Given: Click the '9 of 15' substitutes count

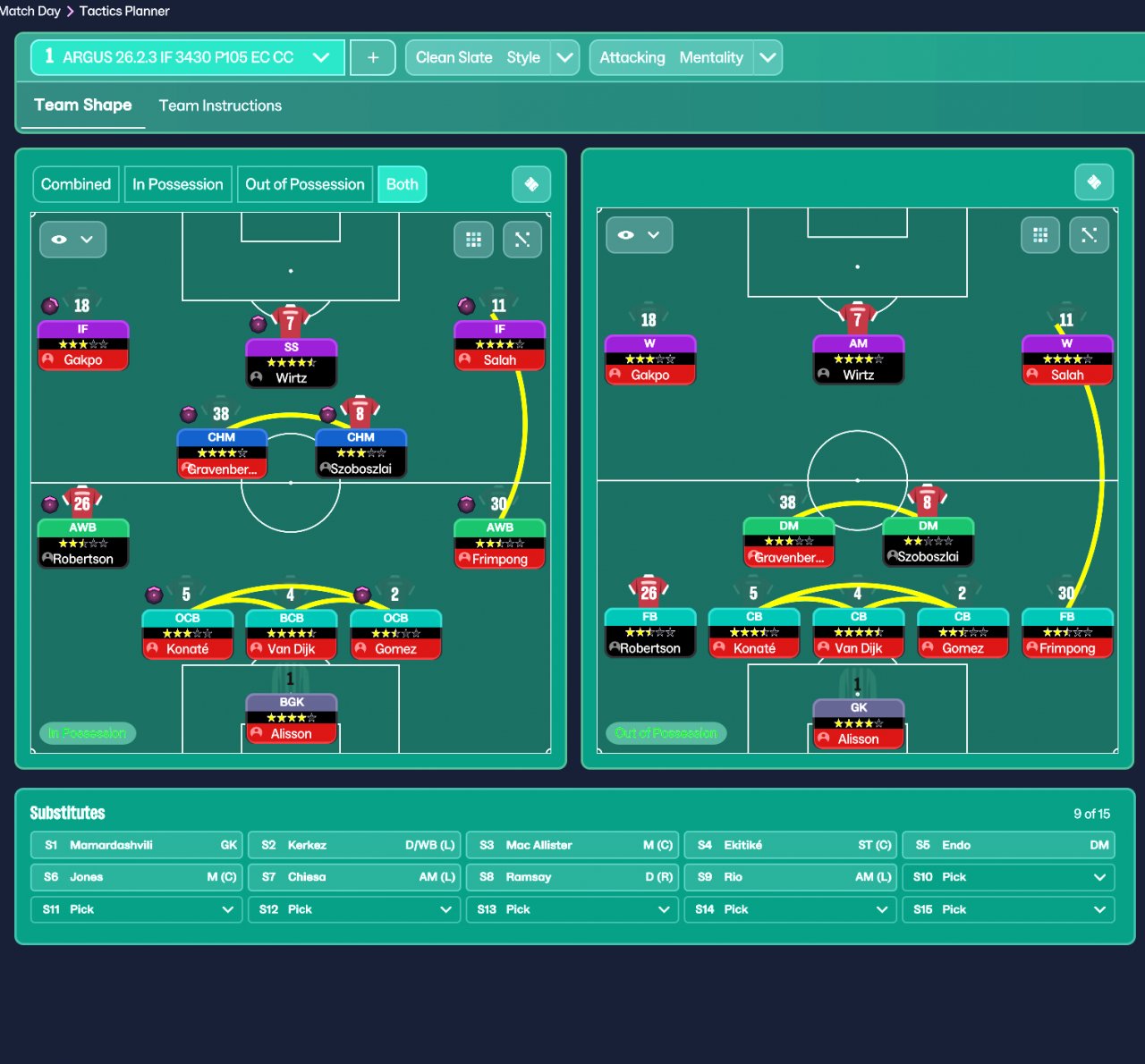Looking at the screenshot, I should (1091, 814).
